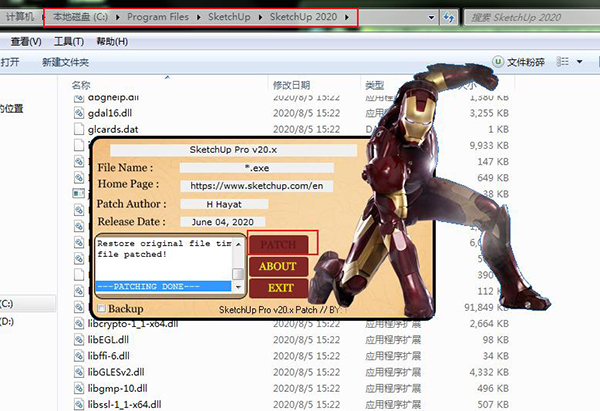Open the 工具(T) menu
600x411 pixels.
[x=69, y=42]
